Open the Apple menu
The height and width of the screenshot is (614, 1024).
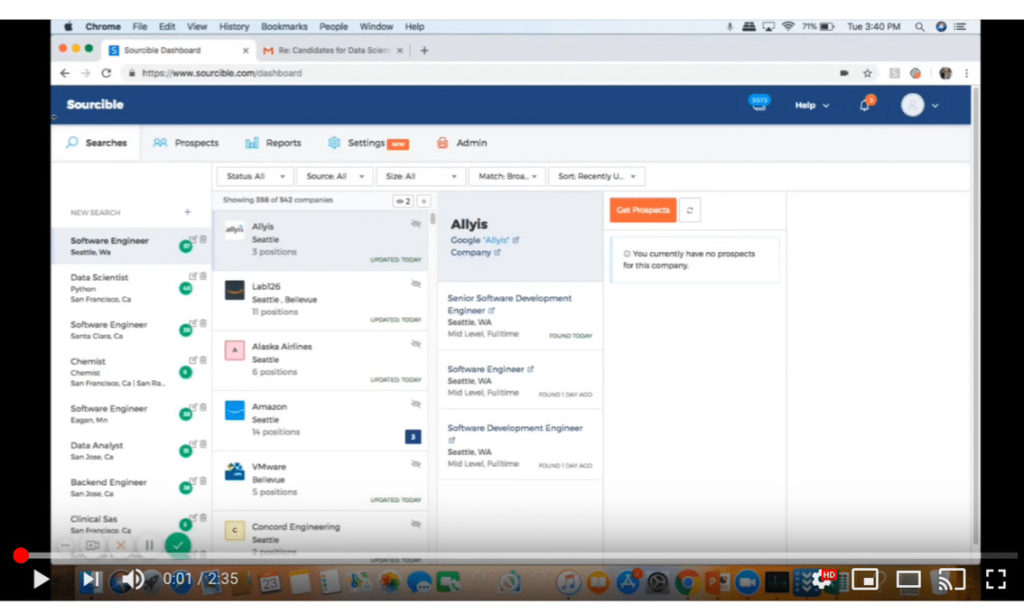tap(68, 27)
